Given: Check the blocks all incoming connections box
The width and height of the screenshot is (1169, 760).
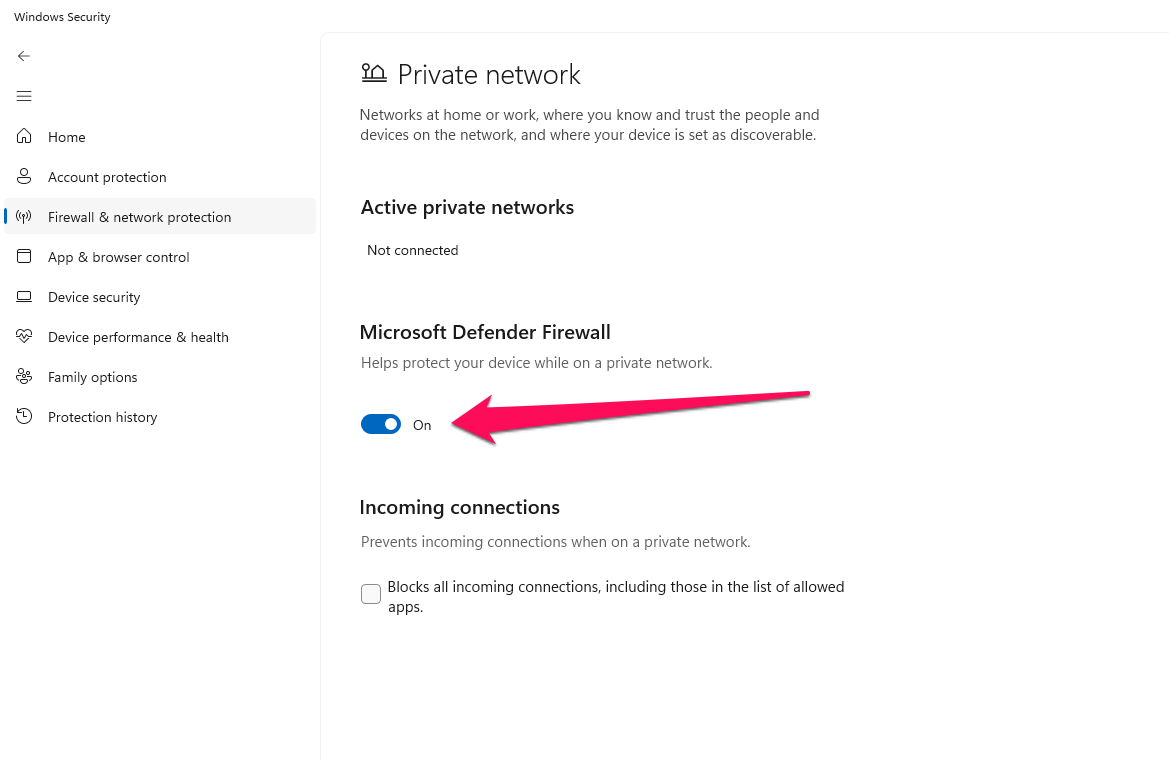Looking at the screenshot, I should click(370, 593).
